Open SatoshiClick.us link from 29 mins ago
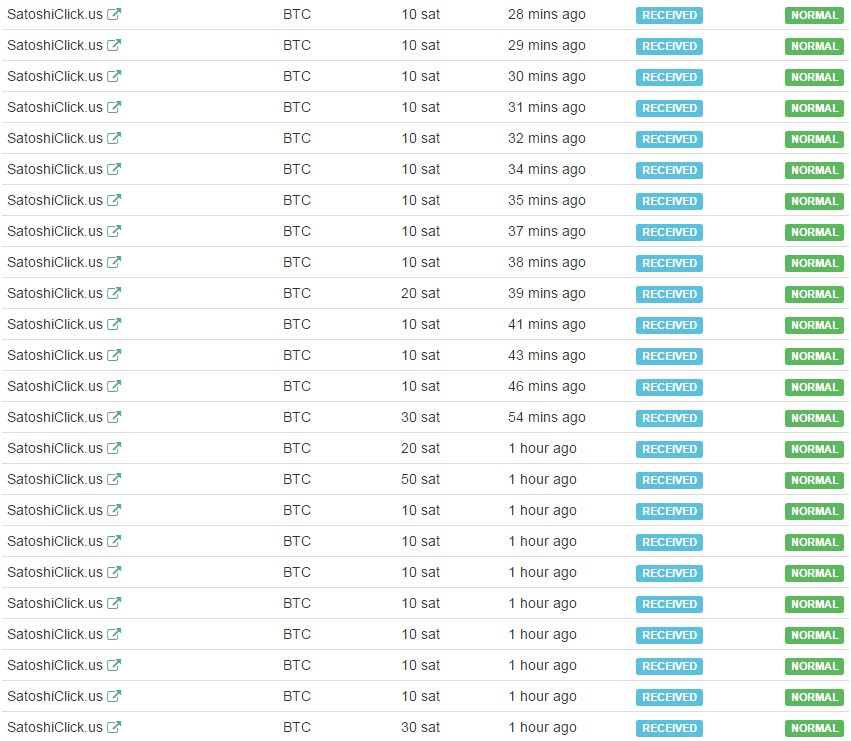Screen dimensions: 851x741 point(55,46)
